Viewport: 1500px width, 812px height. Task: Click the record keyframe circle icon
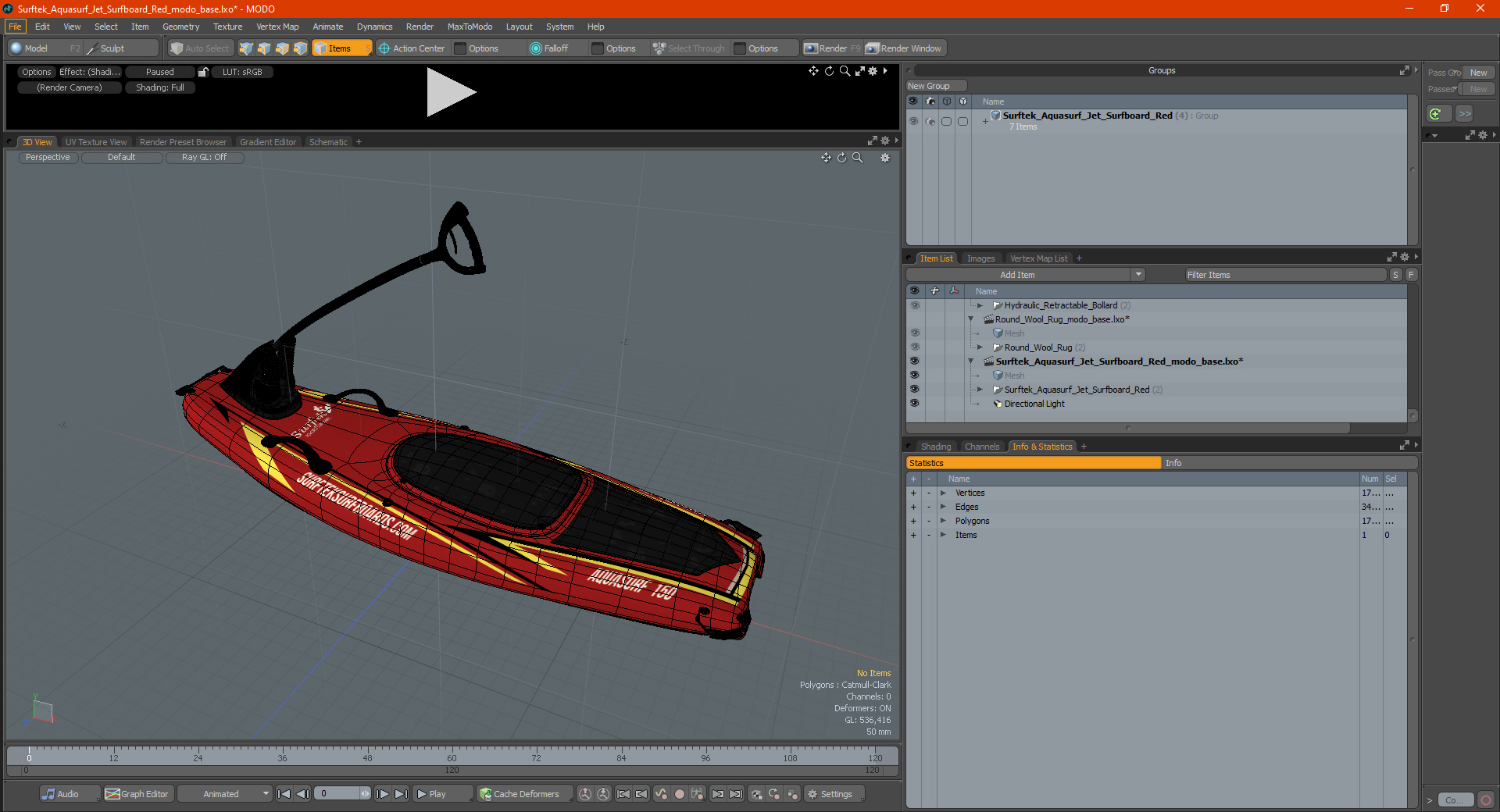[x=680, y=794]
